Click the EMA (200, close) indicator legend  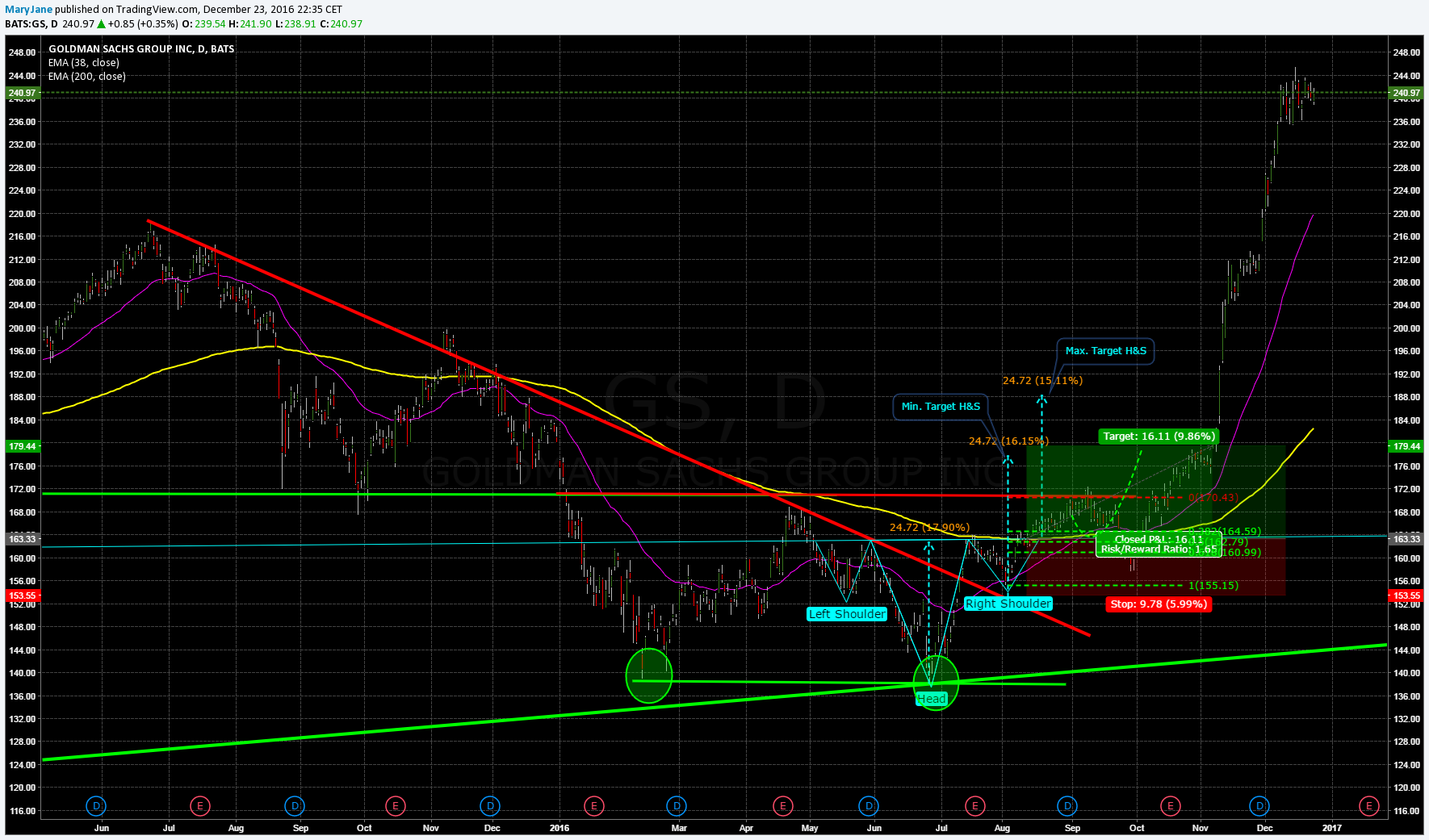87,77
